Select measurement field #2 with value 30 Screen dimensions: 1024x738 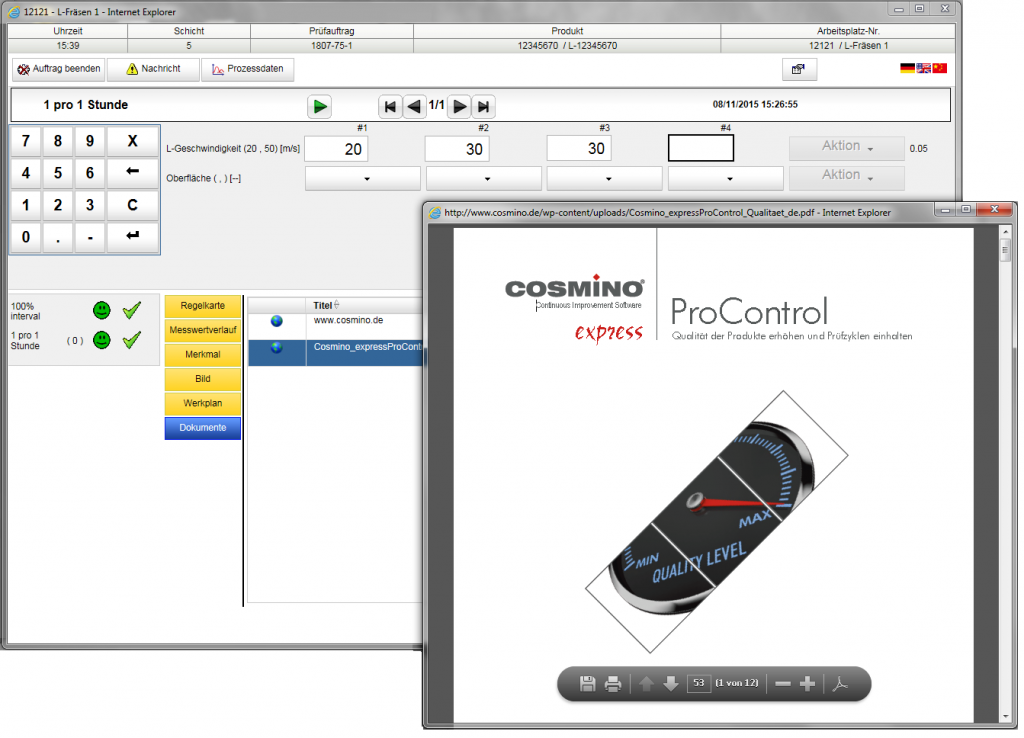point(457,149)
